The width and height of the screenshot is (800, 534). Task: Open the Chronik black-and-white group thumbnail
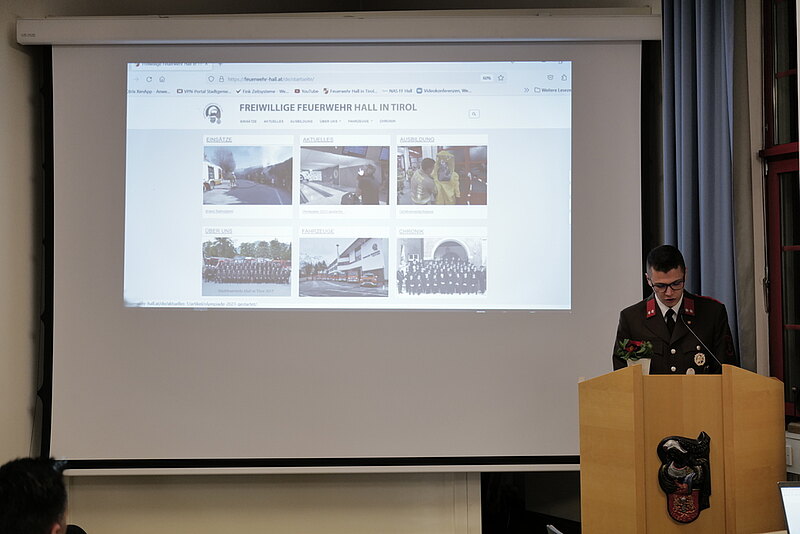pyautogui.click(x=442, y=267)
